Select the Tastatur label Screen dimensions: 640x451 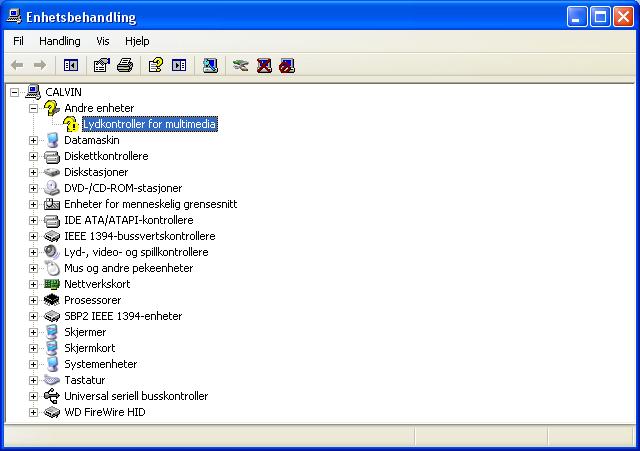[84, 380]
